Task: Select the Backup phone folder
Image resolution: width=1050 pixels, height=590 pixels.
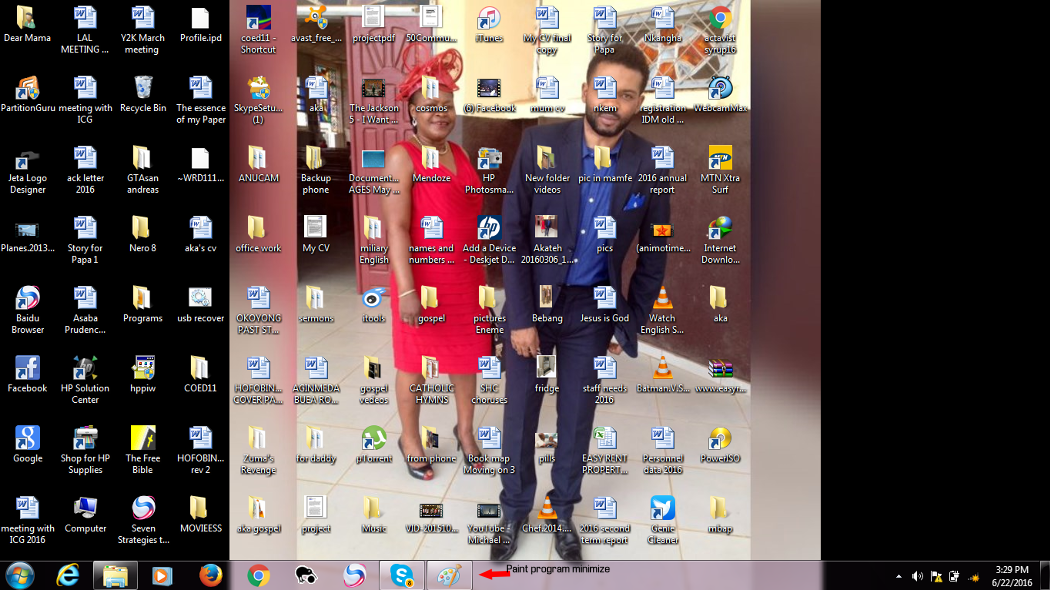Action: click(x=316, y=171)
